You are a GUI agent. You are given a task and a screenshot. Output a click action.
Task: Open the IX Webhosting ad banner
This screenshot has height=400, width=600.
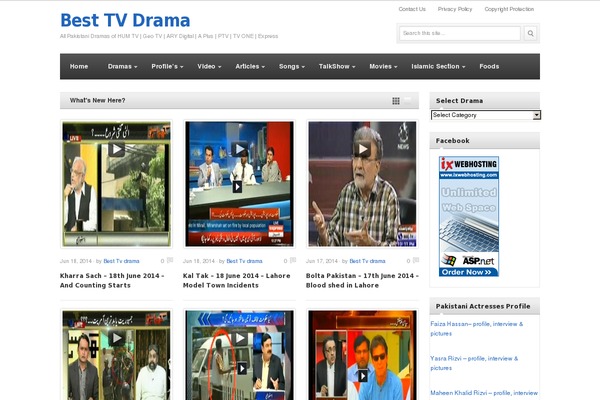[x=469, y=216]
